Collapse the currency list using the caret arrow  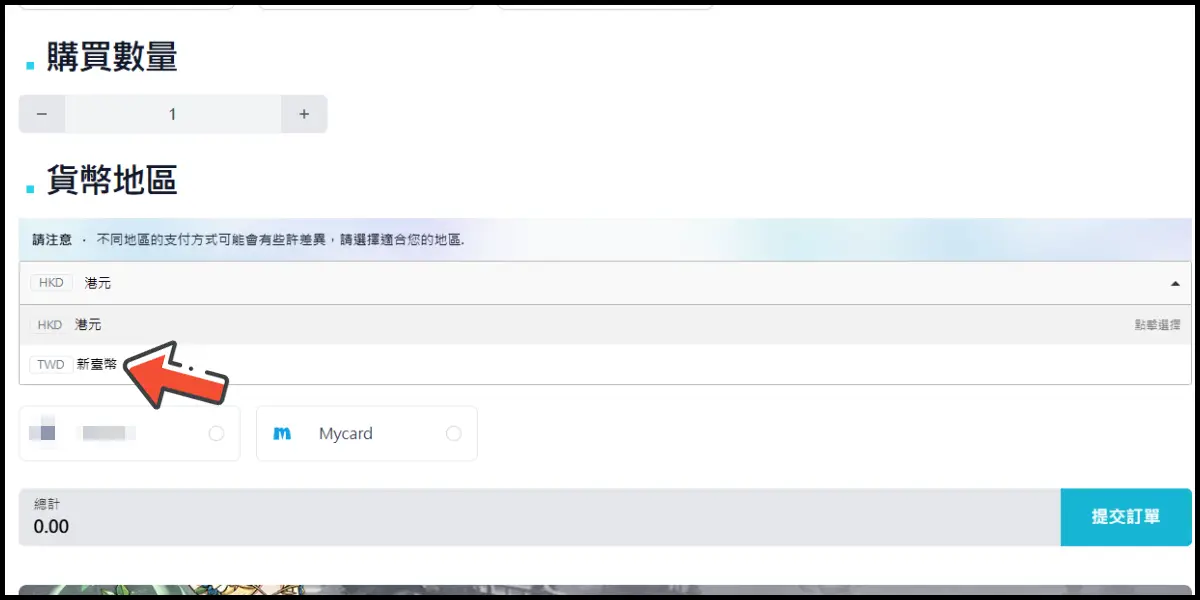[x=1174, y=284]
